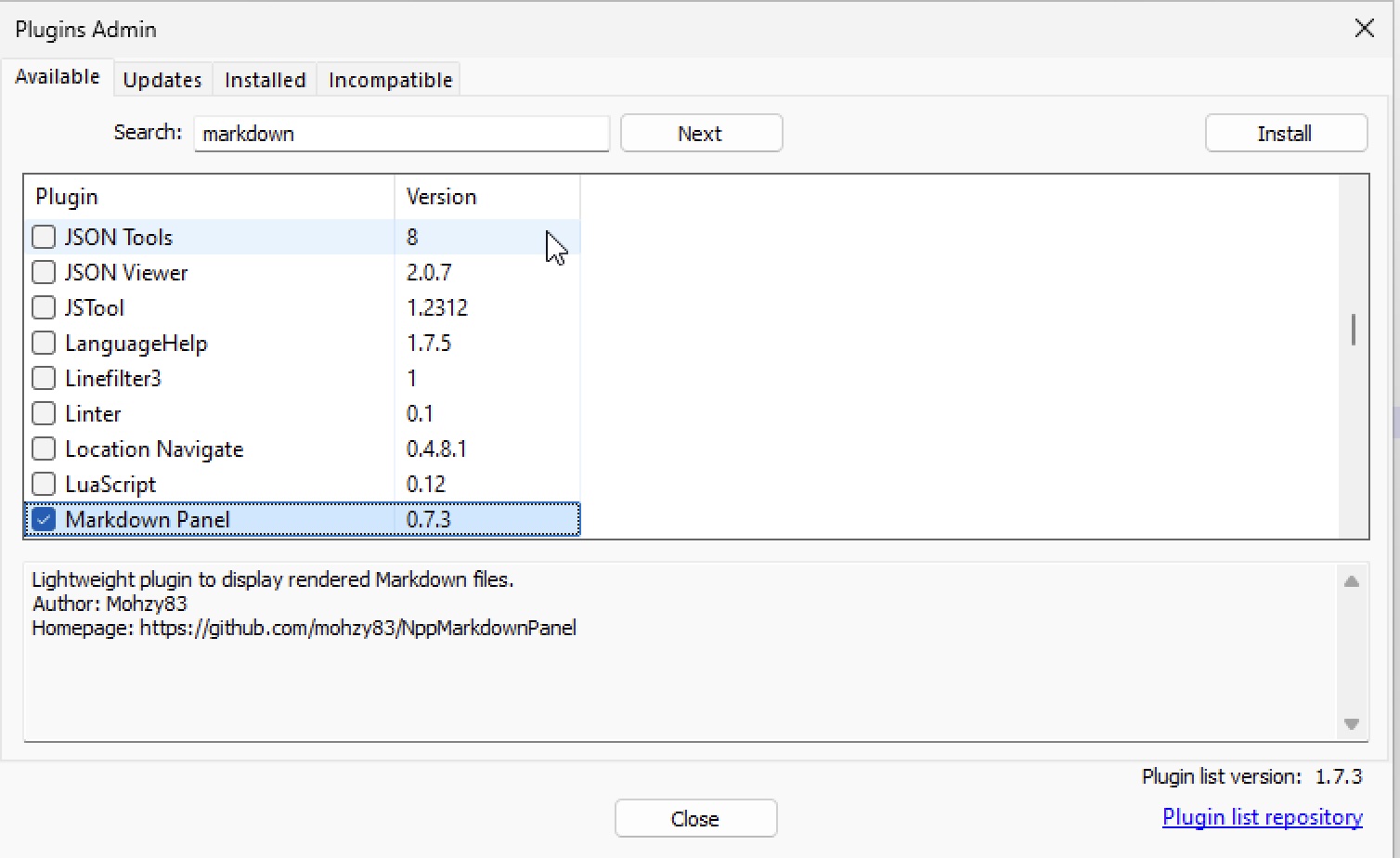Select the Available tab
Viewport: 1400px width, 858px height.
click(58, 77)
